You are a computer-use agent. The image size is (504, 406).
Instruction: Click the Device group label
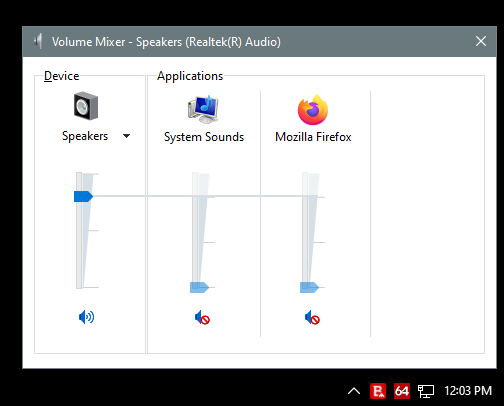[62, 76]
